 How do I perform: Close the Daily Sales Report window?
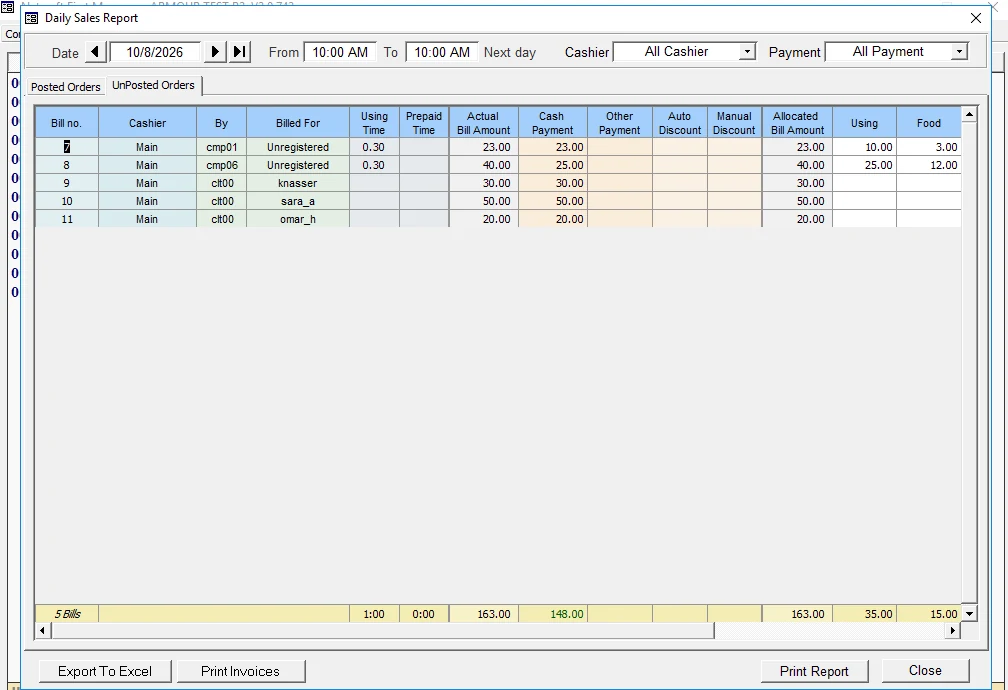[975, 18]
